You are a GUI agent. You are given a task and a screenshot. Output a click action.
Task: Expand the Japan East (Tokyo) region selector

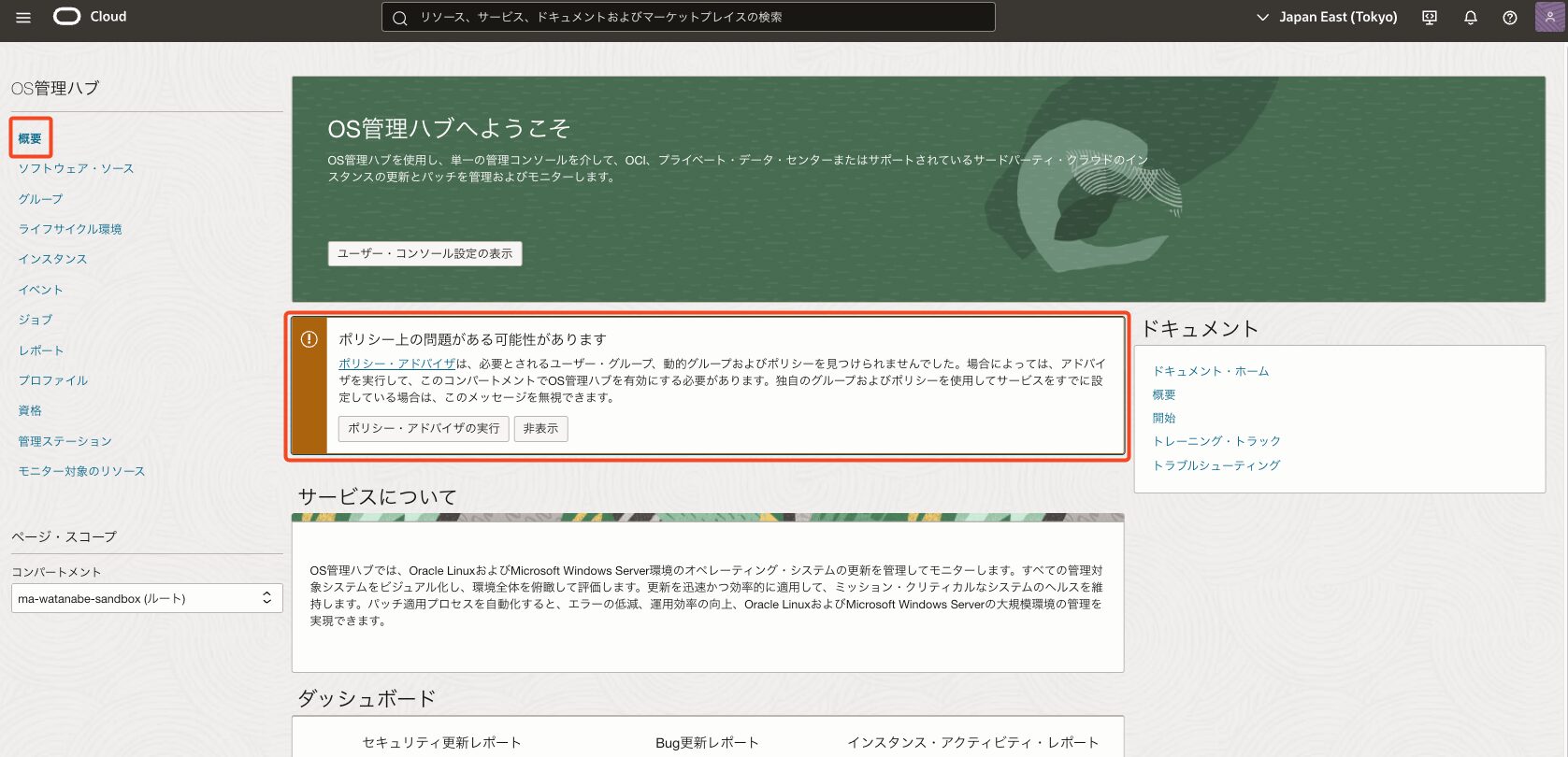[x=1326, y=17]
